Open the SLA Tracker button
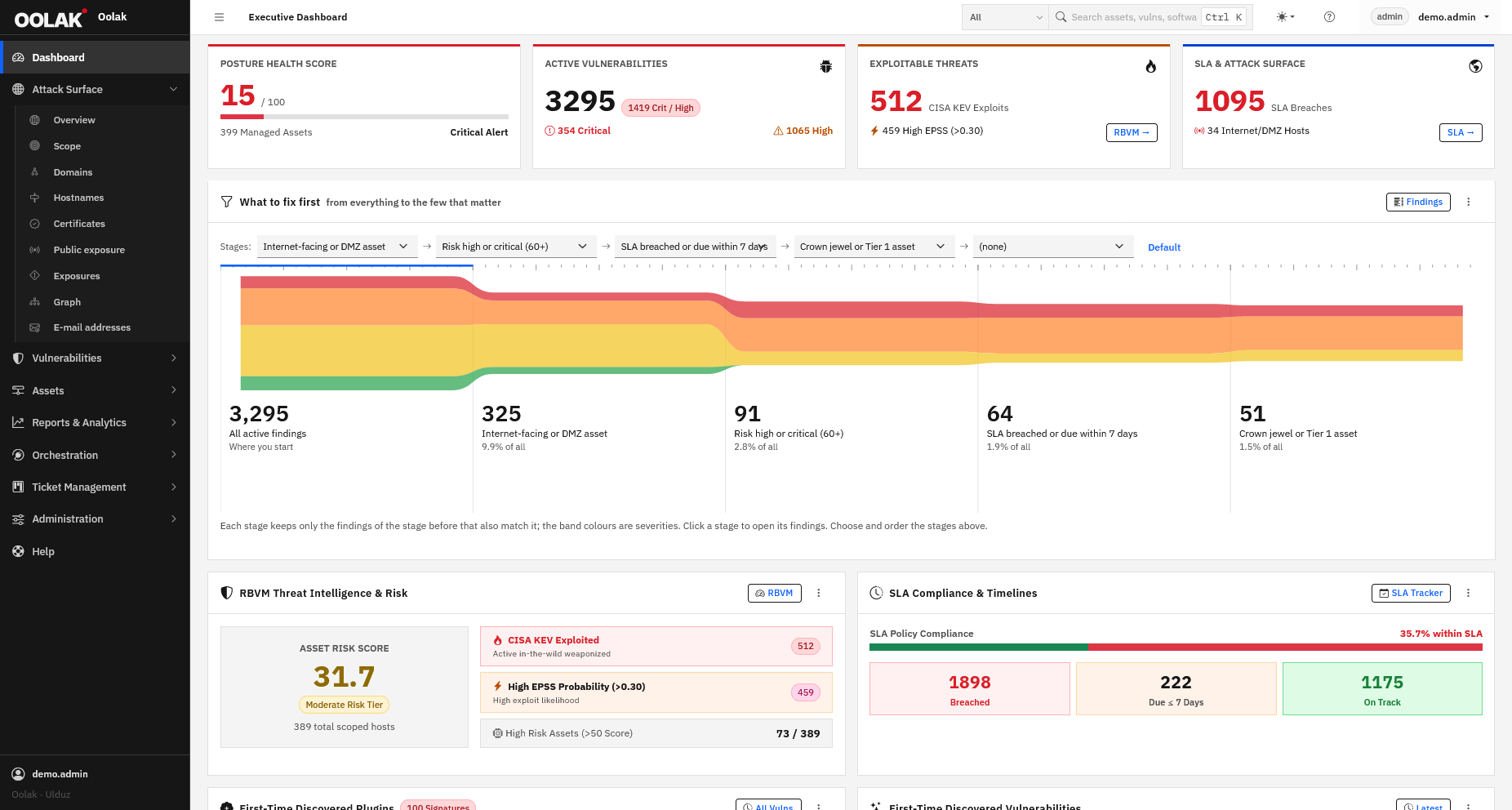The height and width of the screenshot is (810, 1512). point(1411,593)
